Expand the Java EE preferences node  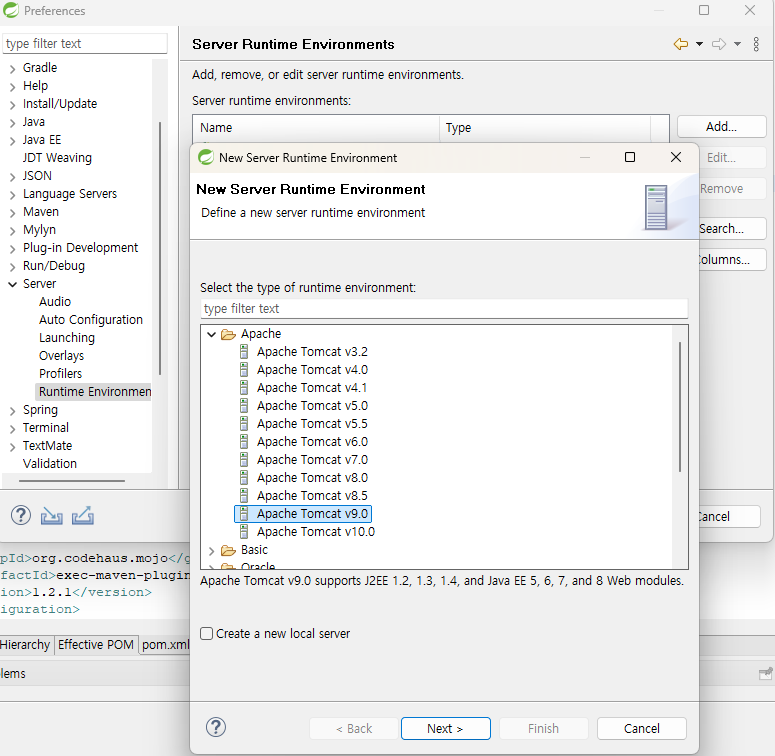click(x=13, y=141)
